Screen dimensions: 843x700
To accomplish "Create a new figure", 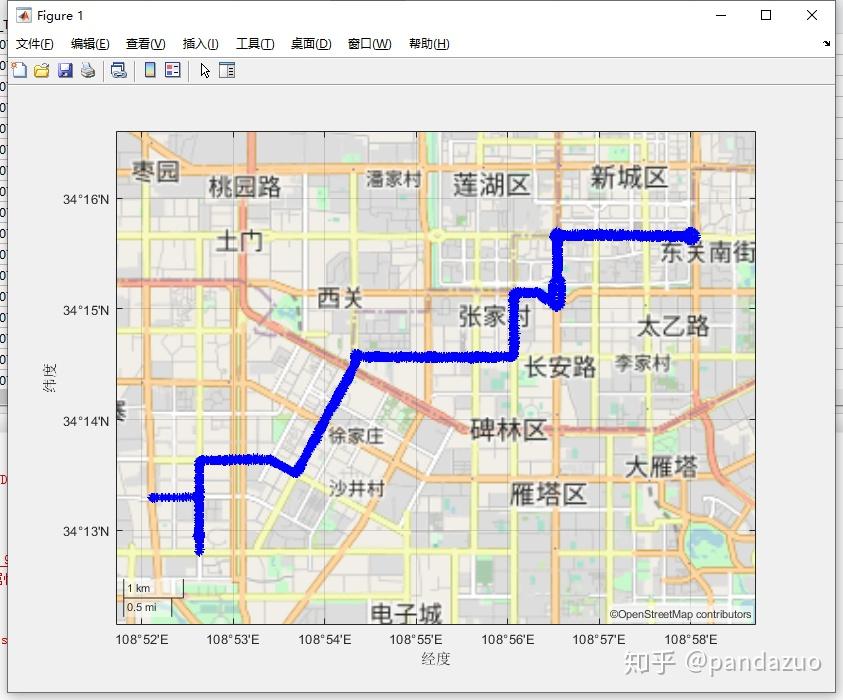I will (x=18, y=70).
